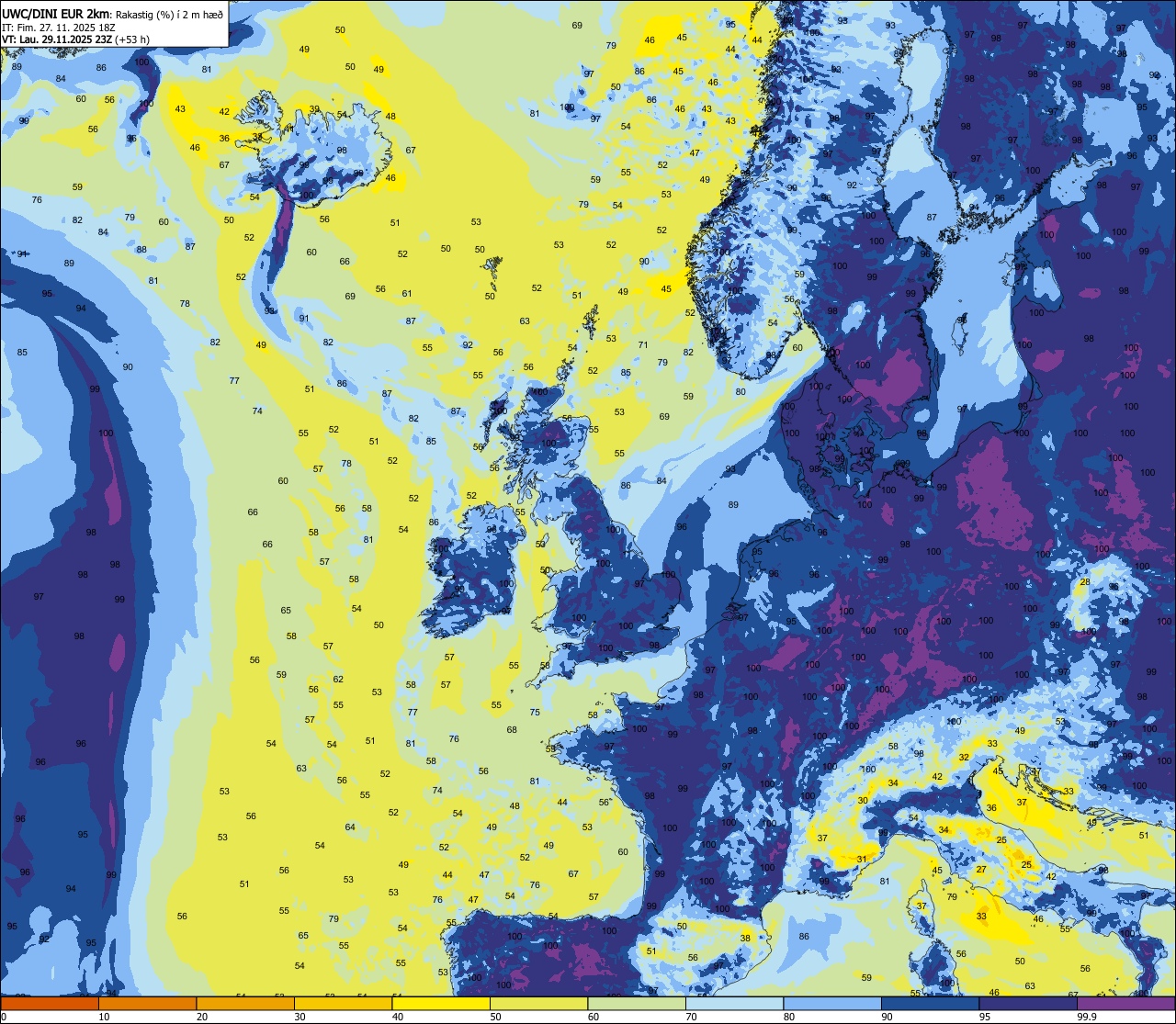The width and height of the screenshot is (1176, 1024).
Task: Click the 60–70 % light green legend swatch
Action: [x=637, y=1004]
